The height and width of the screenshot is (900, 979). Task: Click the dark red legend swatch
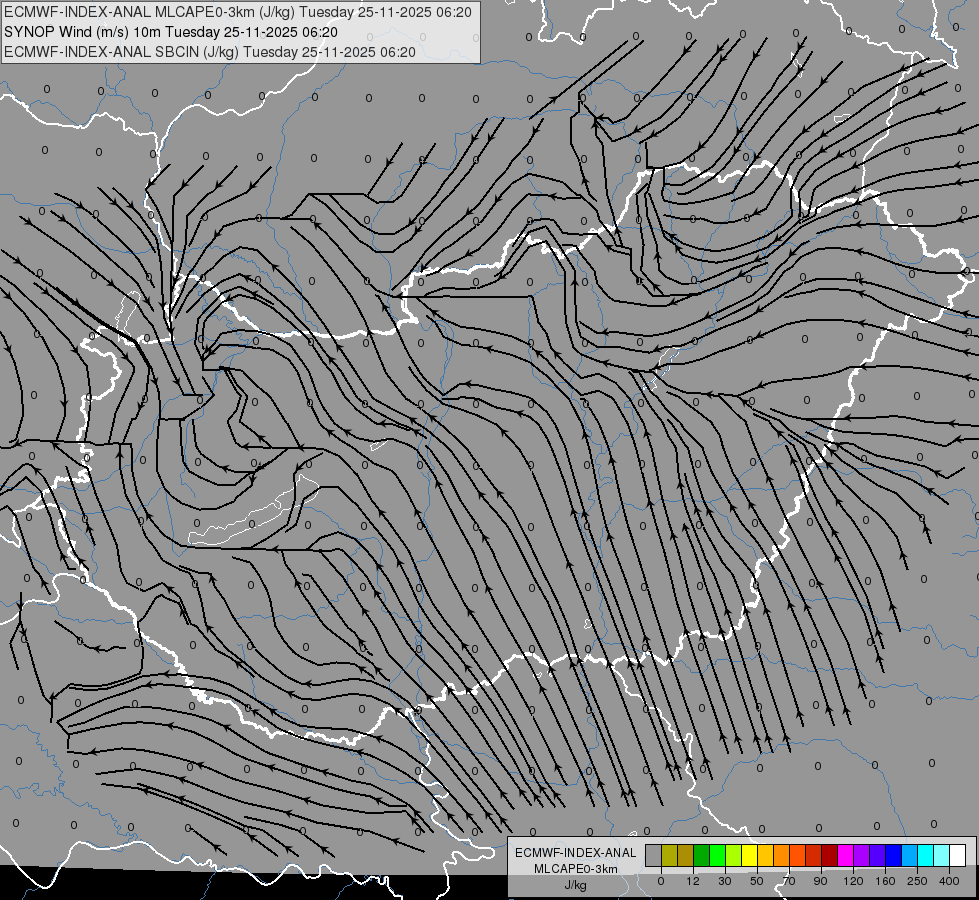(x=830, y=855)
